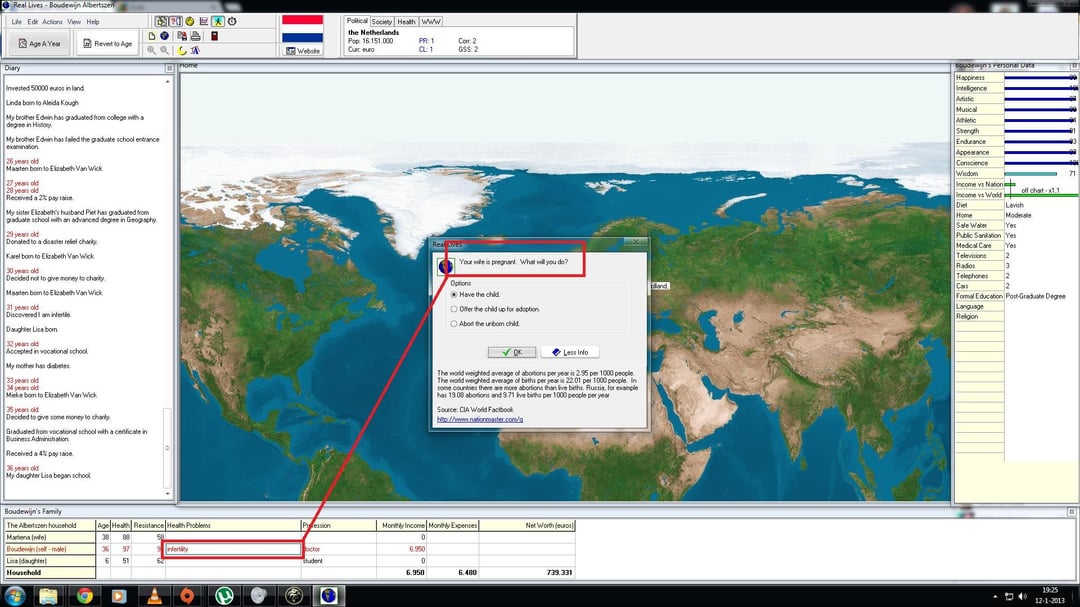Click the Monthly Income column header
Screen dimensions: 1080x607
[x=402, y=526]
